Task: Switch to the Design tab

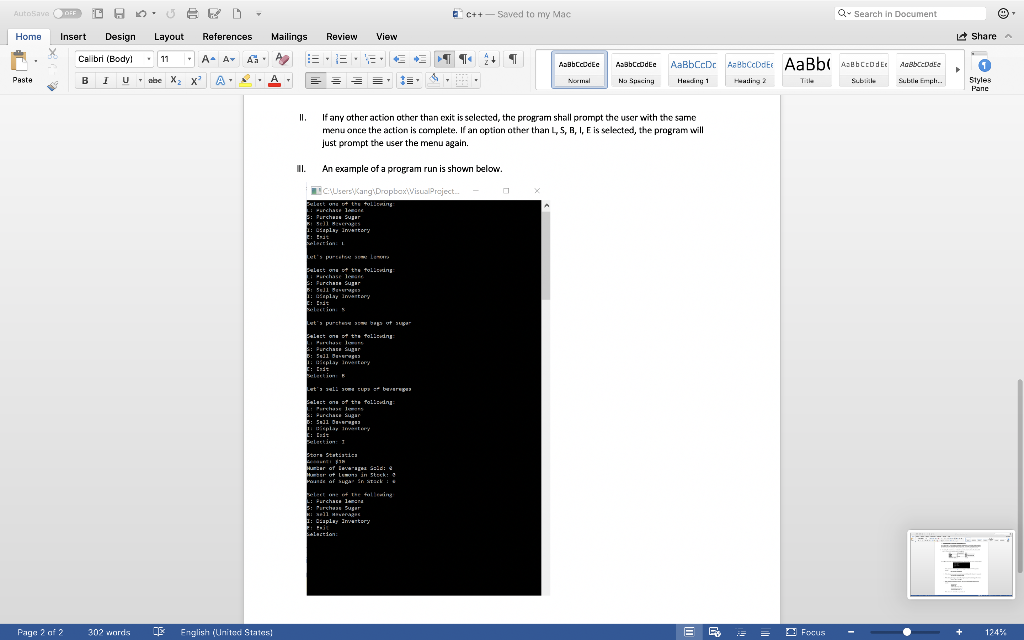Action: pyautogui.click(x=120, y=37)
